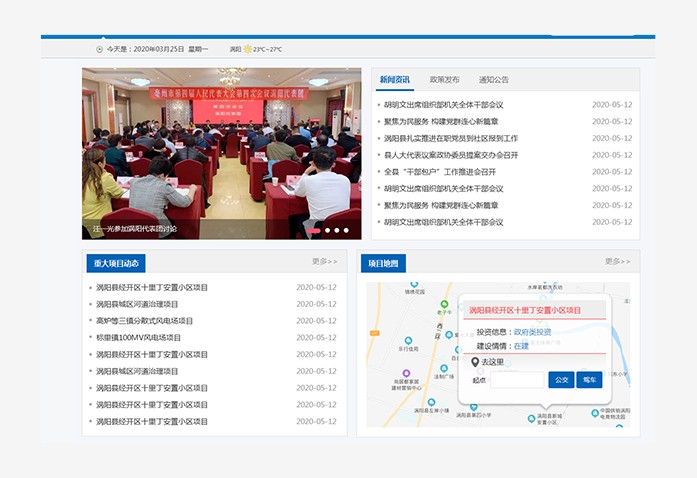This screenshot has width=697, height=478.
Task: Click the 去这里 label text
Action: coord(493,362)
